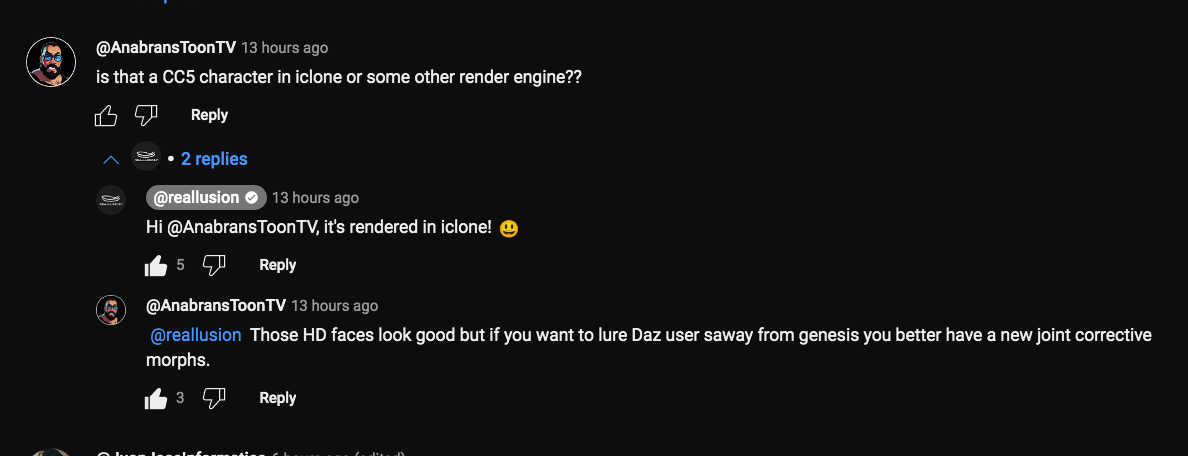Screen dimensions: 1188x456
Task: Reply to the top-level CC5 comment
Action: coord(209,115)
